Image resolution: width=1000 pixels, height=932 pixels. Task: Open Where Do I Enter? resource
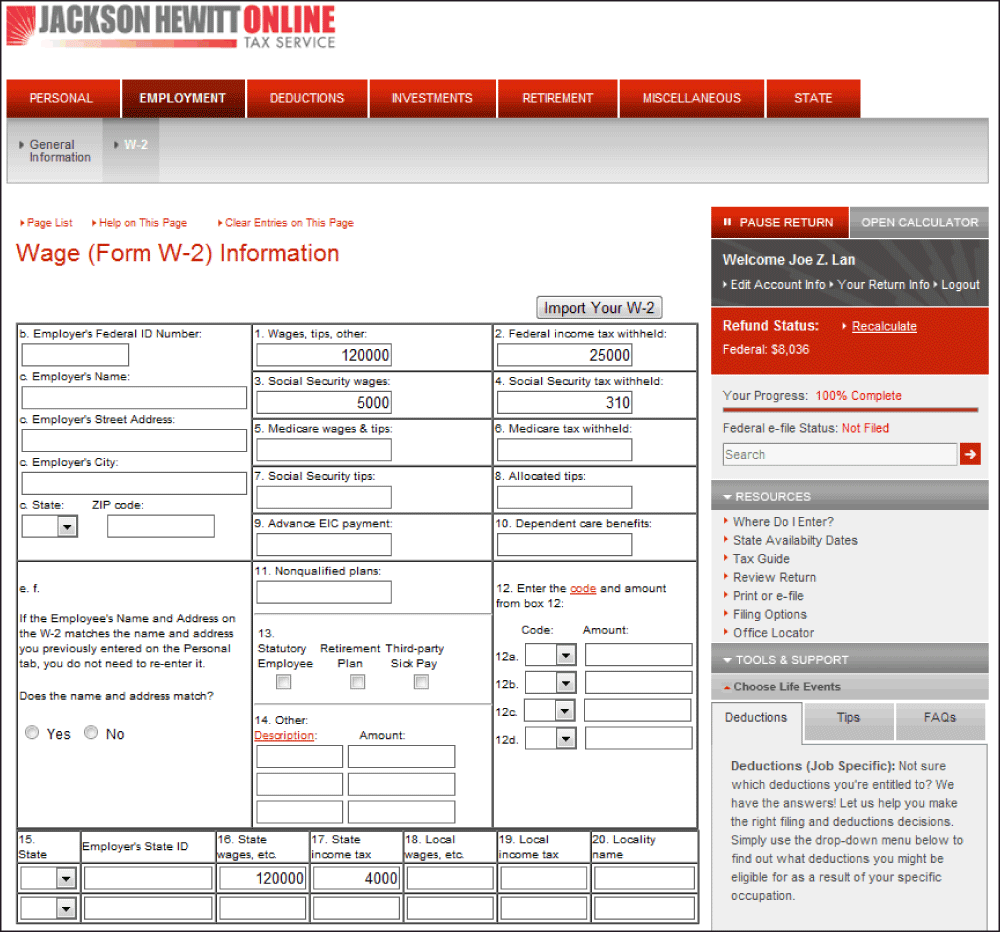pos(783,522)
